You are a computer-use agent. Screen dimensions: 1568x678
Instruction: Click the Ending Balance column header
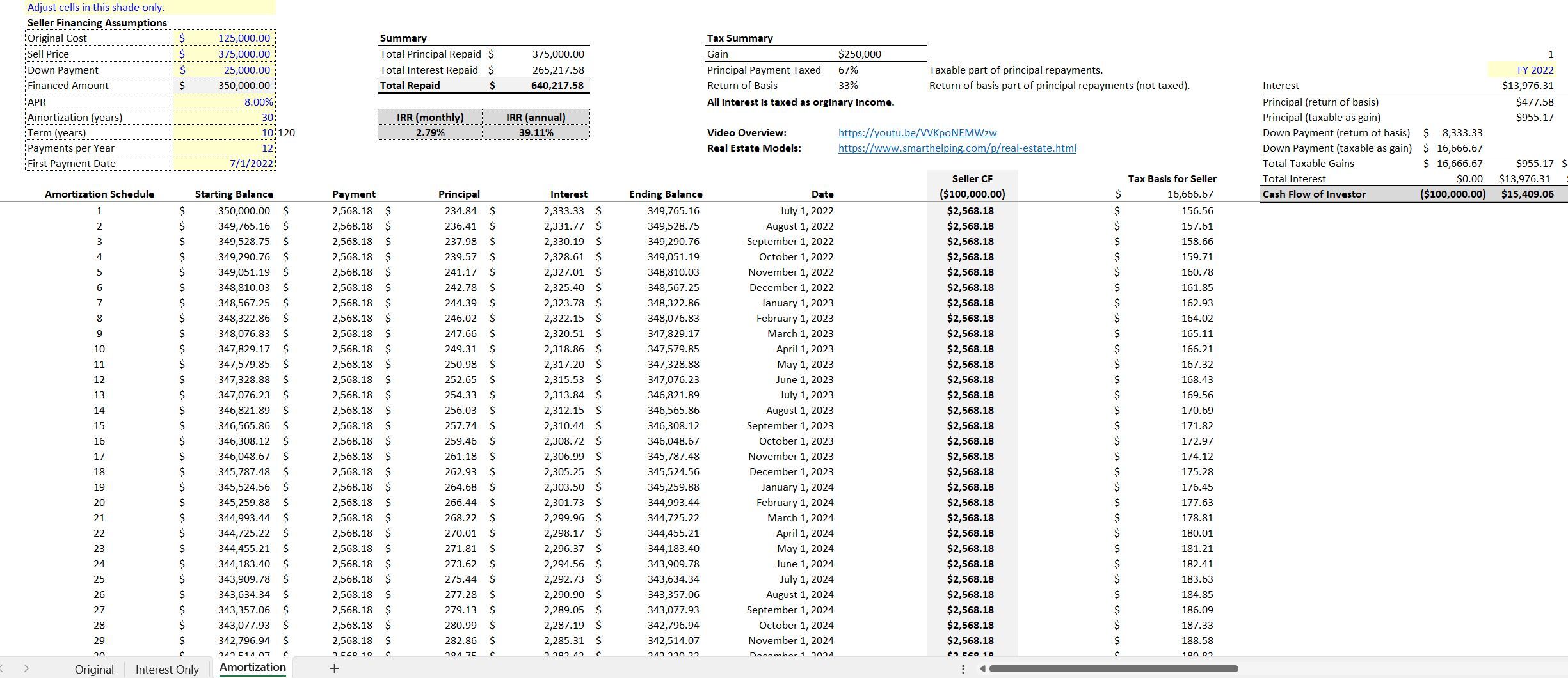click(666, 194)
